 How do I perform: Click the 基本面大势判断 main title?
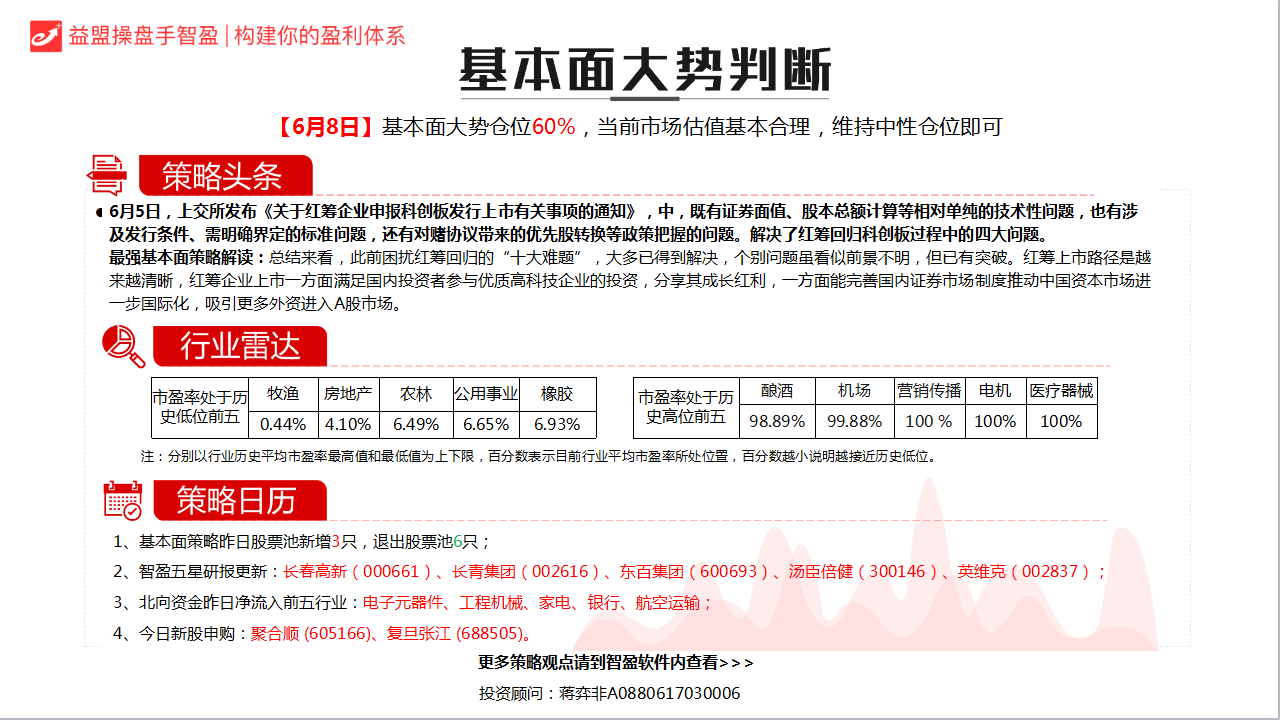click(x=645, y=70)
